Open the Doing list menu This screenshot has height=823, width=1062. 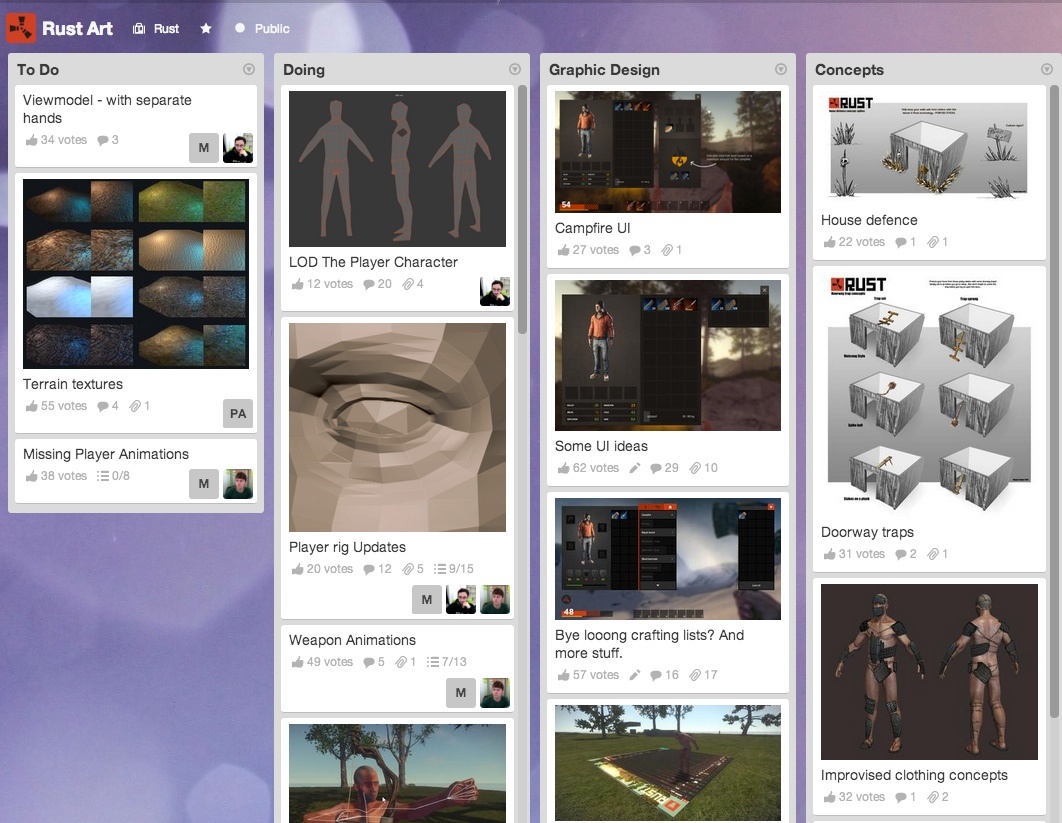pyautogui.click(x=515, y=69)
